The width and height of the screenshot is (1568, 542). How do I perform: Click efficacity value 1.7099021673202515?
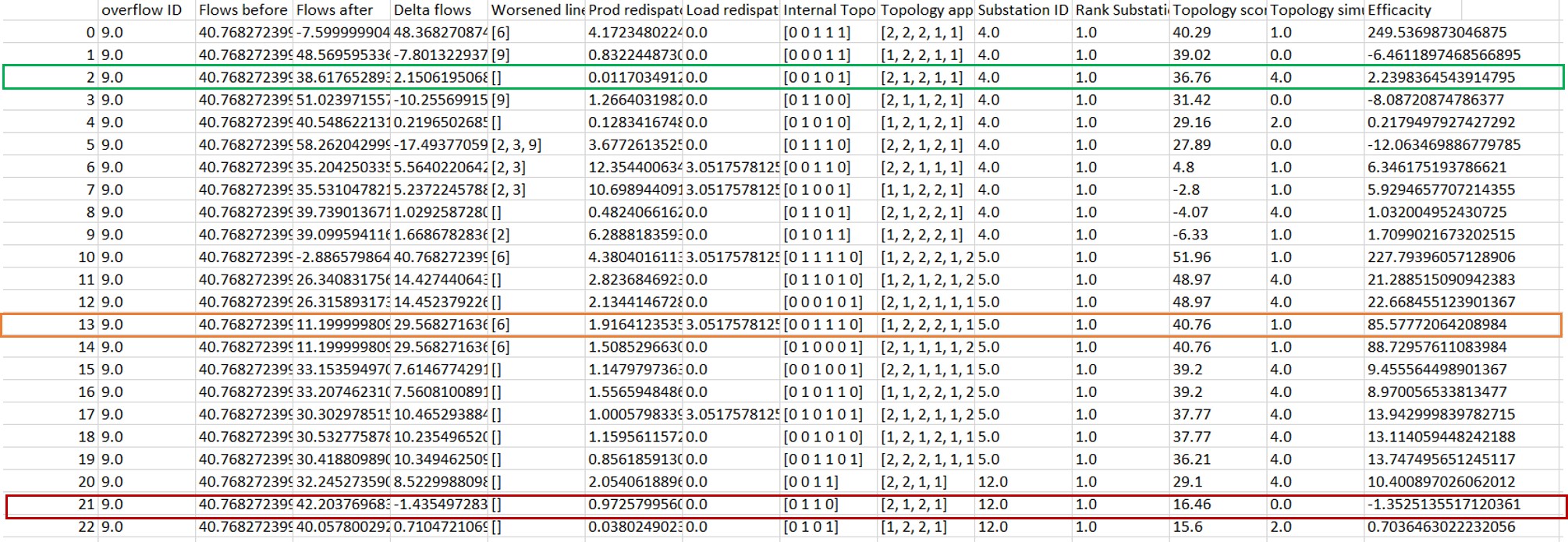click(1441, 235)
